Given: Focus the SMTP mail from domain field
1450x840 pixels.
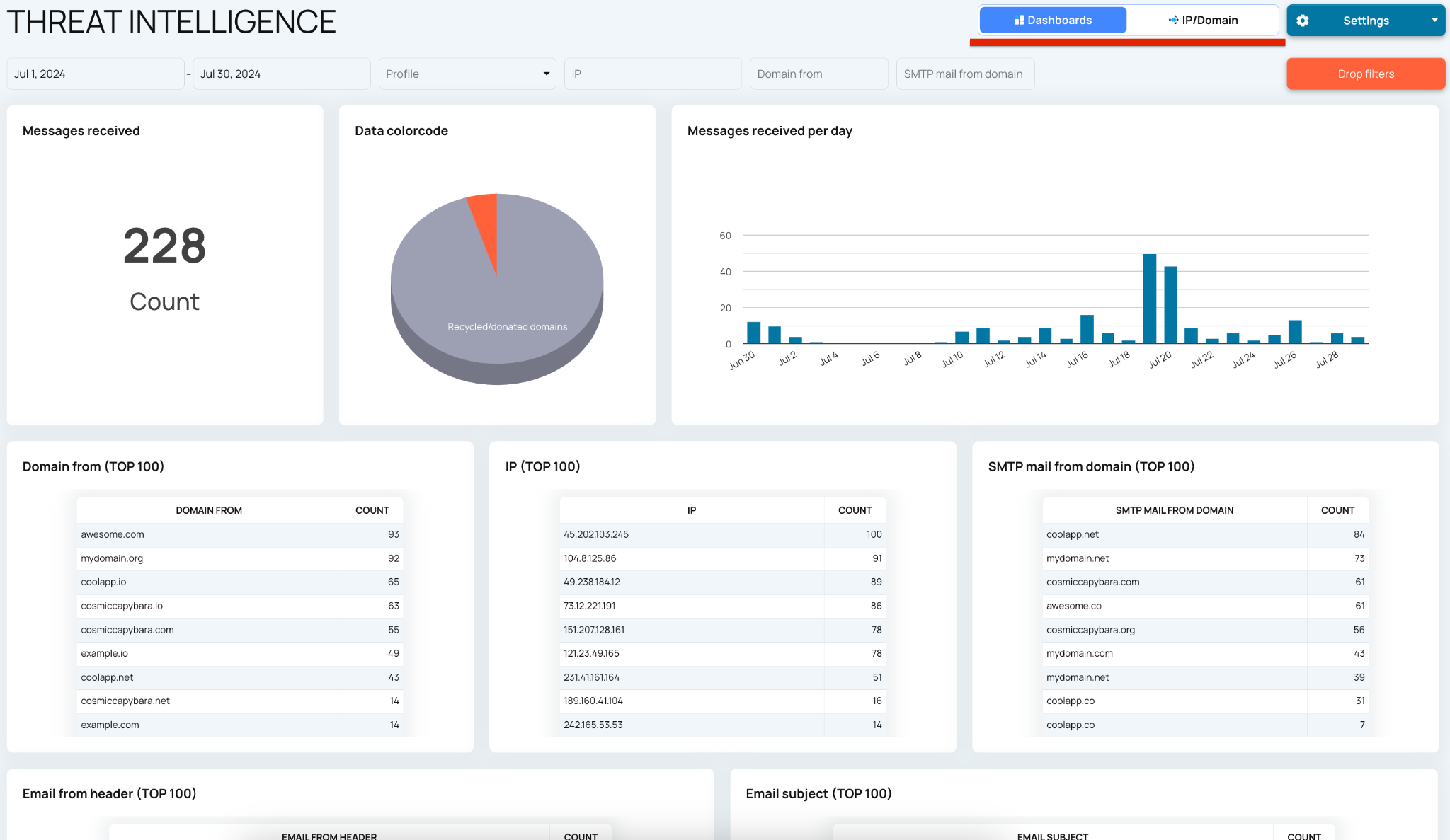Looking at the screenshot, I should tap(965, 74).
